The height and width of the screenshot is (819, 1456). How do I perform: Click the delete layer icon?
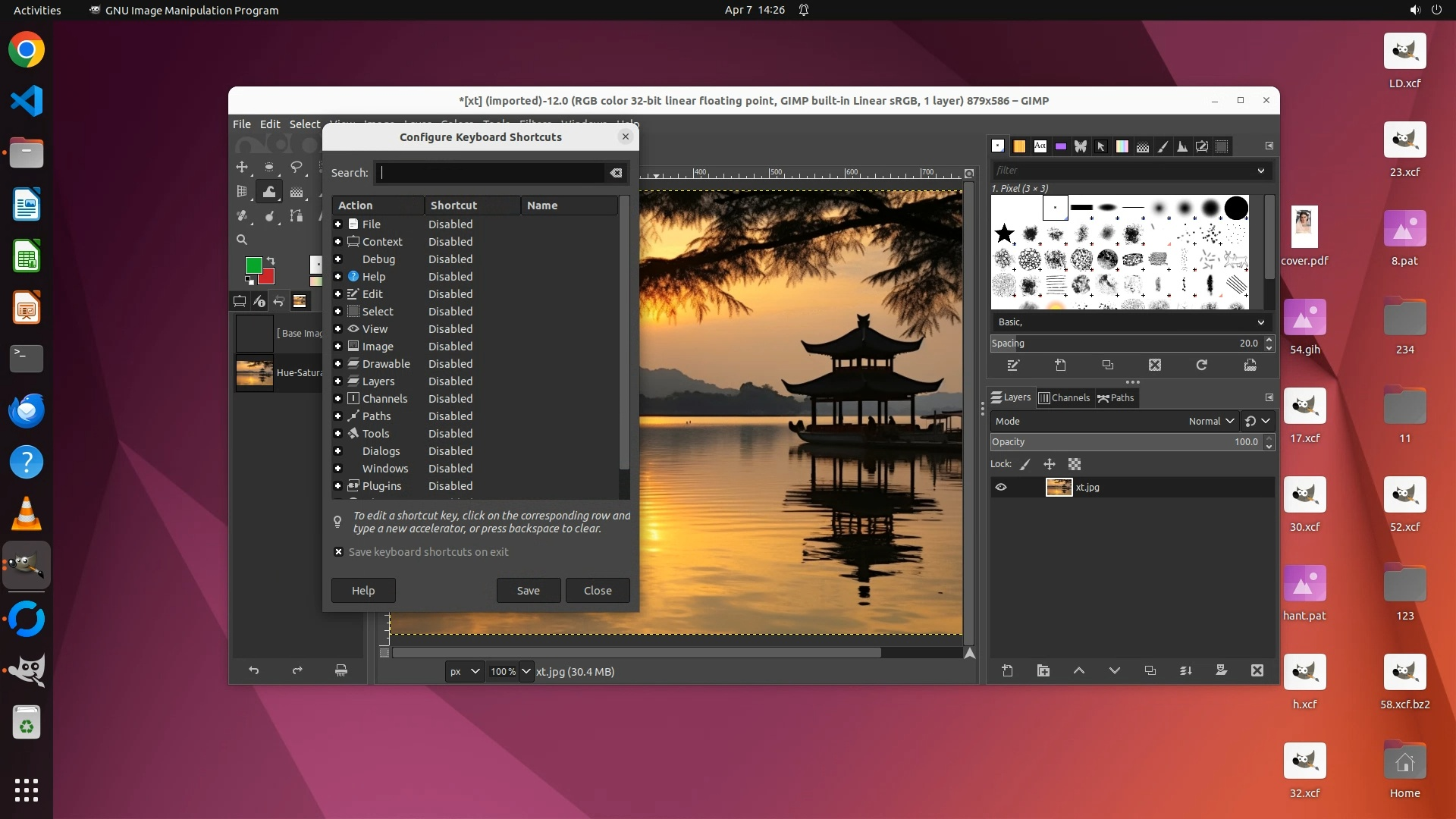click(1257, 670)
